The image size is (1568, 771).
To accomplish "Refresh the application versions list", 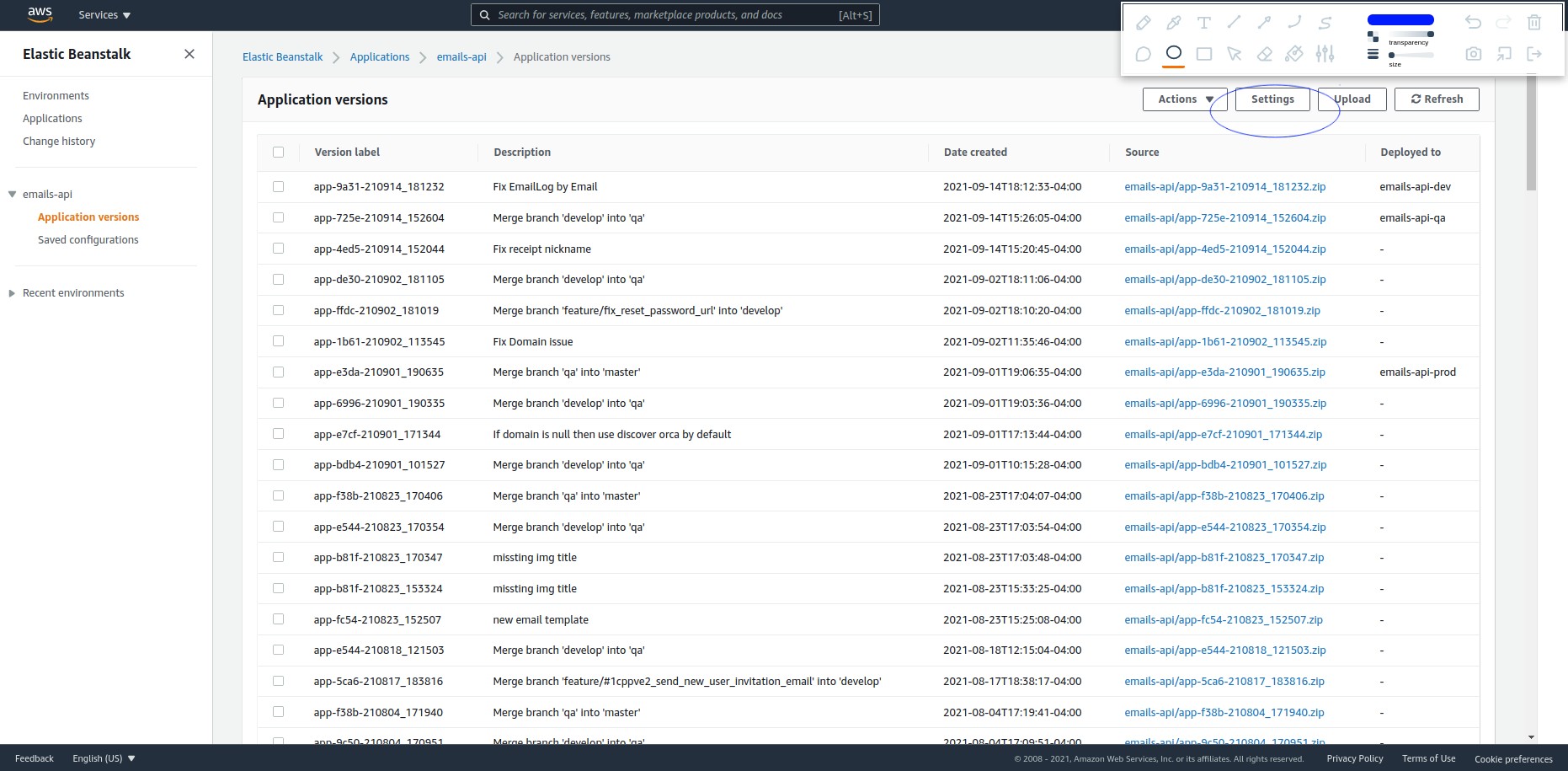I will click(1437, 99).
